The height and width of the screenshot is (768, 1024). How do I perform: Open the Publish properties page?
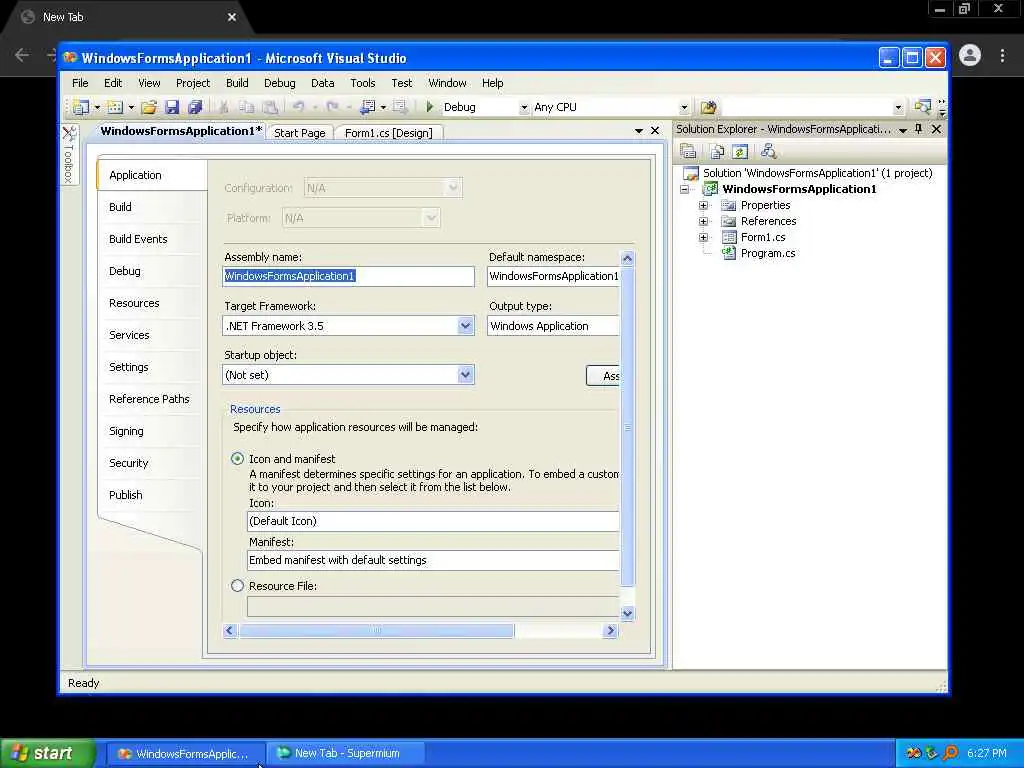point(125,495)
